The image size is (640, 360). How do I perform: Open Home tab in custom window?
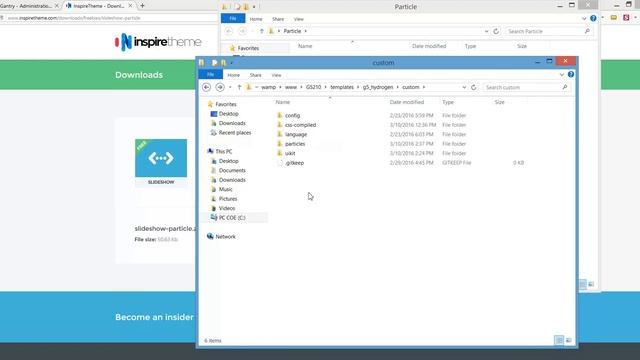coord(233,75)
